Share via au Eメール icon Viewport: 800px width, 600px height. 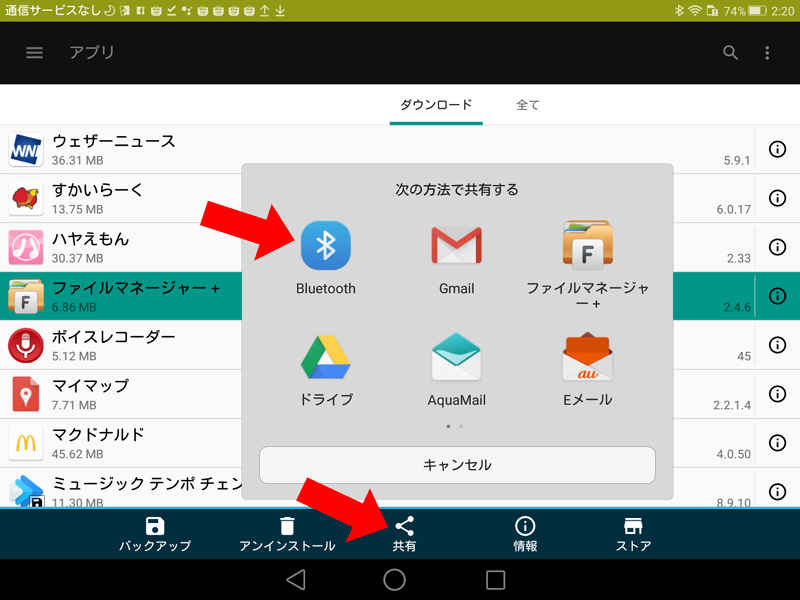pos(588,357)
